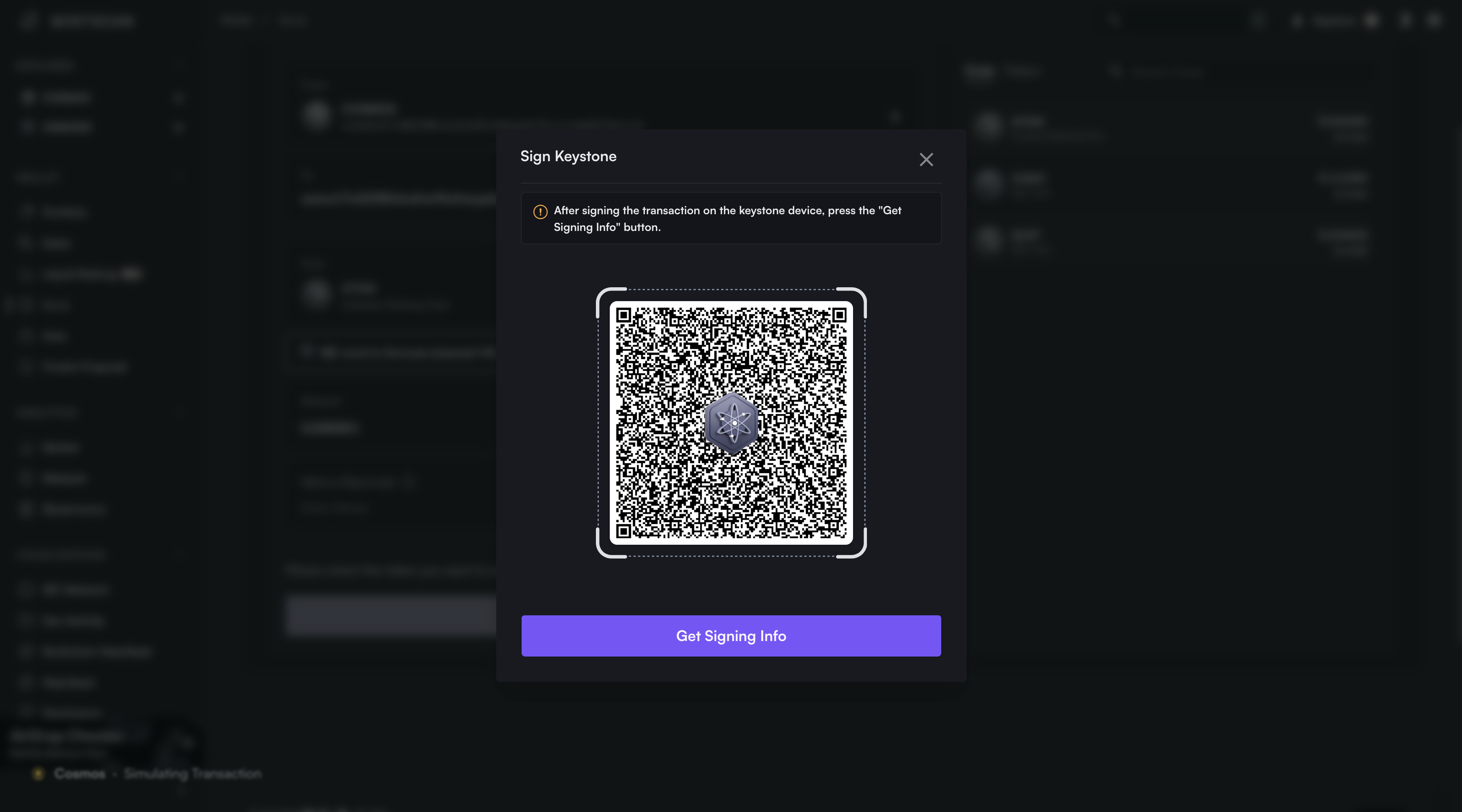Click blurred sidebar item with yellow badge

pyautogui.click(x=85, y=274)
